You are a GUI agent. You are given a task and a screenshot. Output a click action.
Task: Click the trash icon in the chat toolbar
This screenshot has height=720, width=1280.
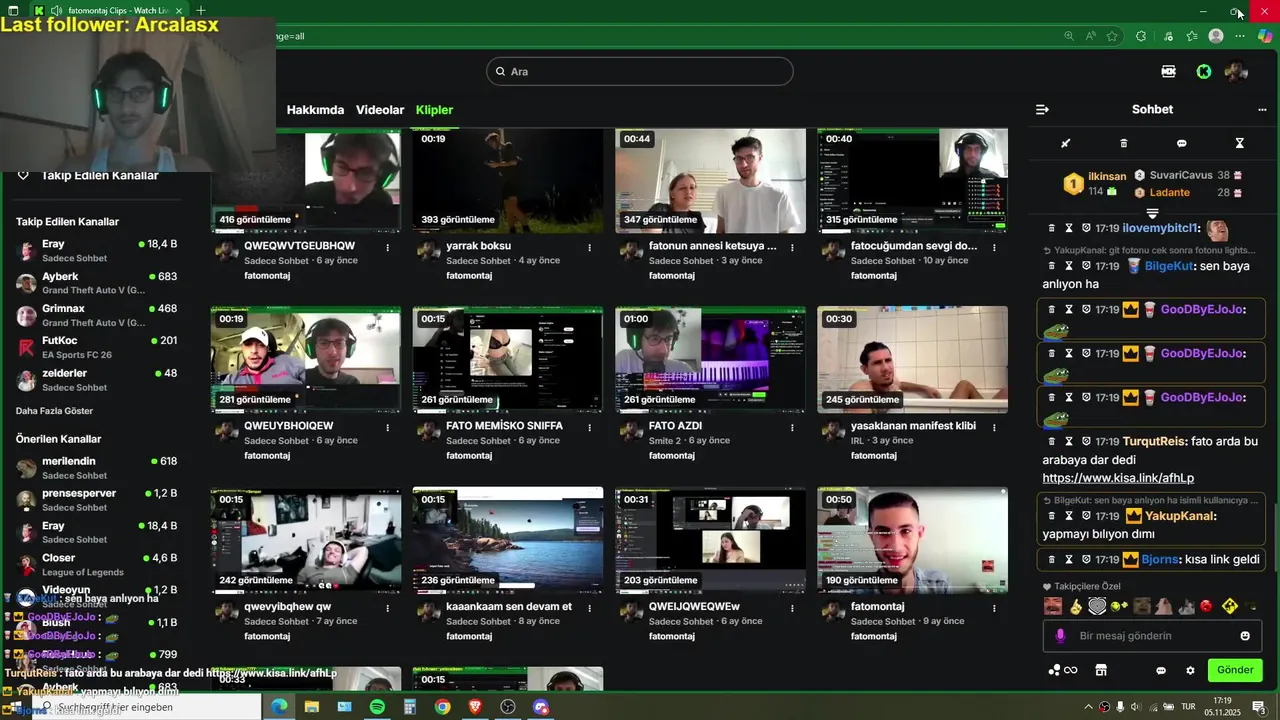pos(1123,143)
